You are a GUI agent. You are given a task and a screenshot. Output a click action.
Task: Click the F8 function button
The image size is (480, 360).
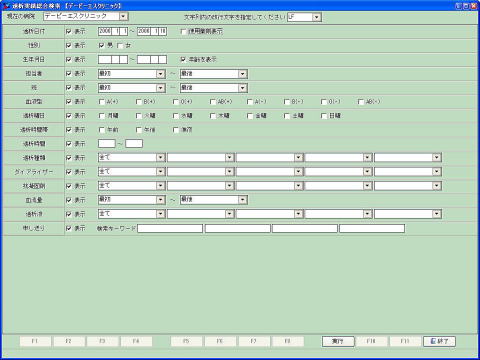pyautogui.click(x=287, y=341)
